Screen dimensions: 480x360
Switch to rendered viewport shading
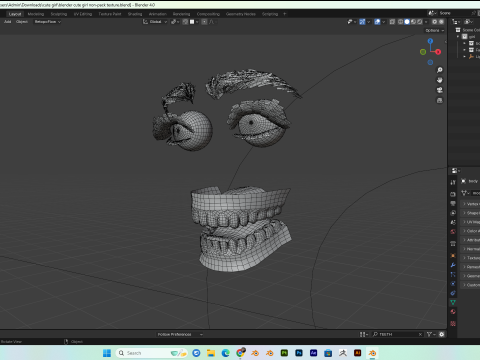pyautogui.click(x=420, y=22)
